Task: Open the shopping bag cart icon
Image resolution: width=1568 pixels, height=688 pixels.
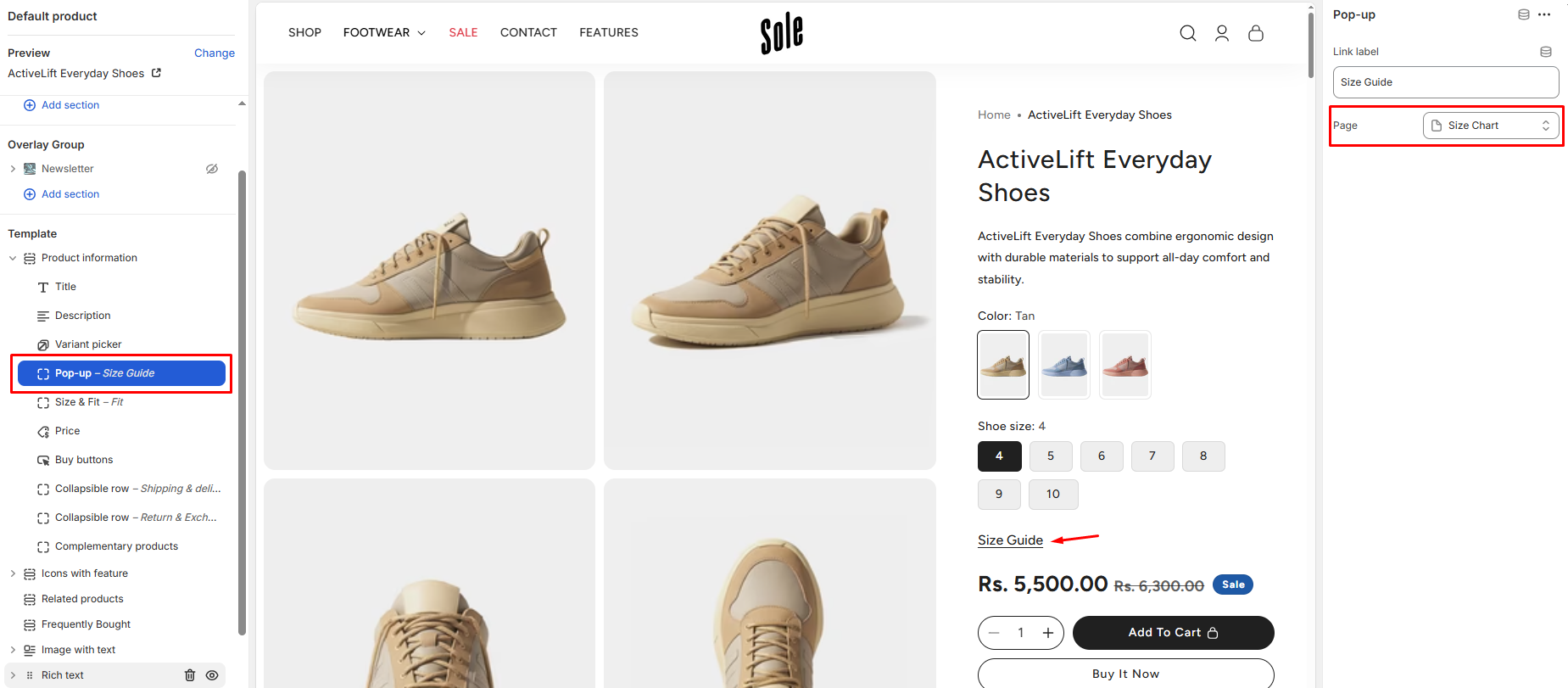Action: pyautogui.click(x=1256, y=33)
